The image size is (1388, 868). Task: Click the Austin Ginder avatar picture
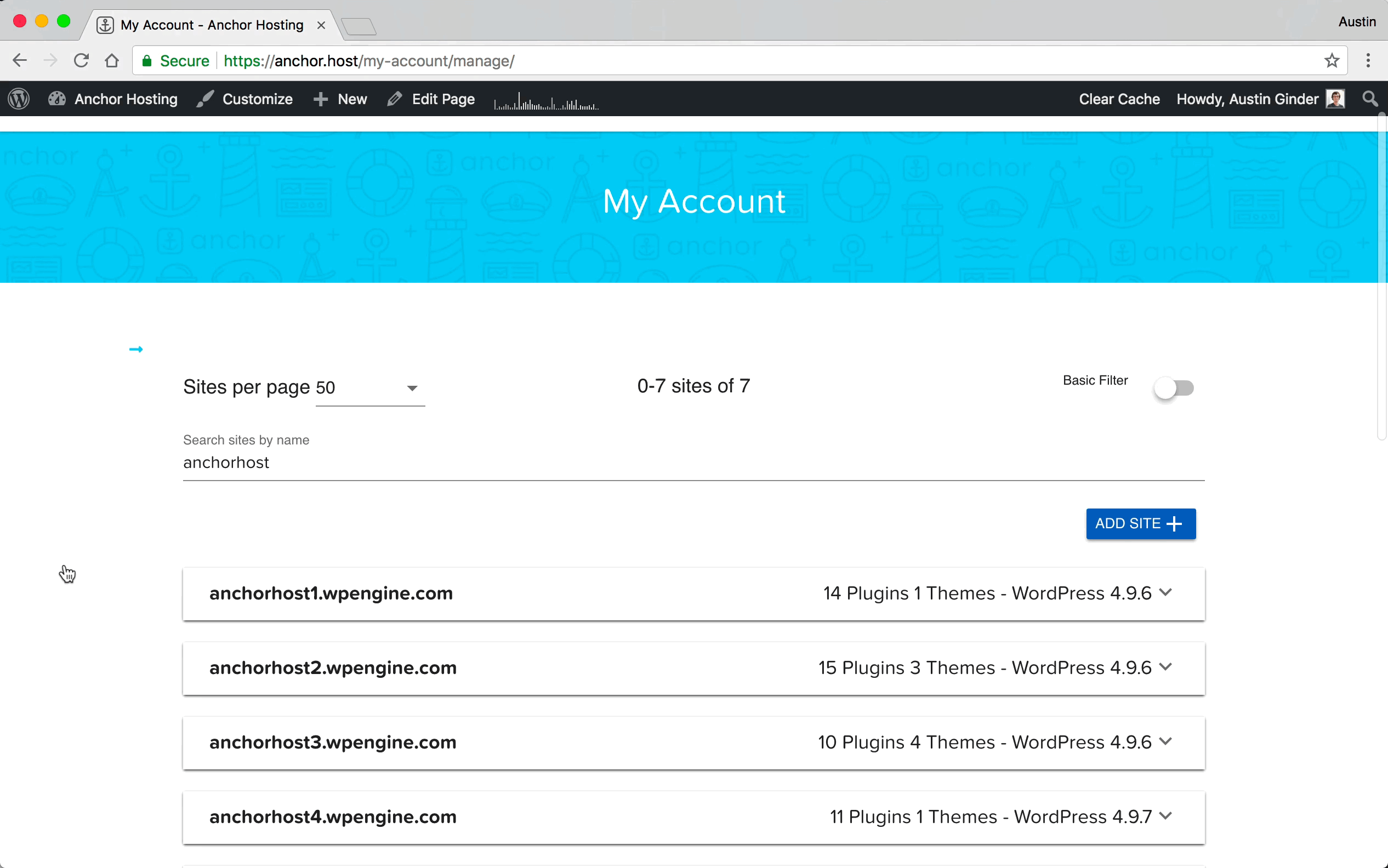[x=1335, y=99]
